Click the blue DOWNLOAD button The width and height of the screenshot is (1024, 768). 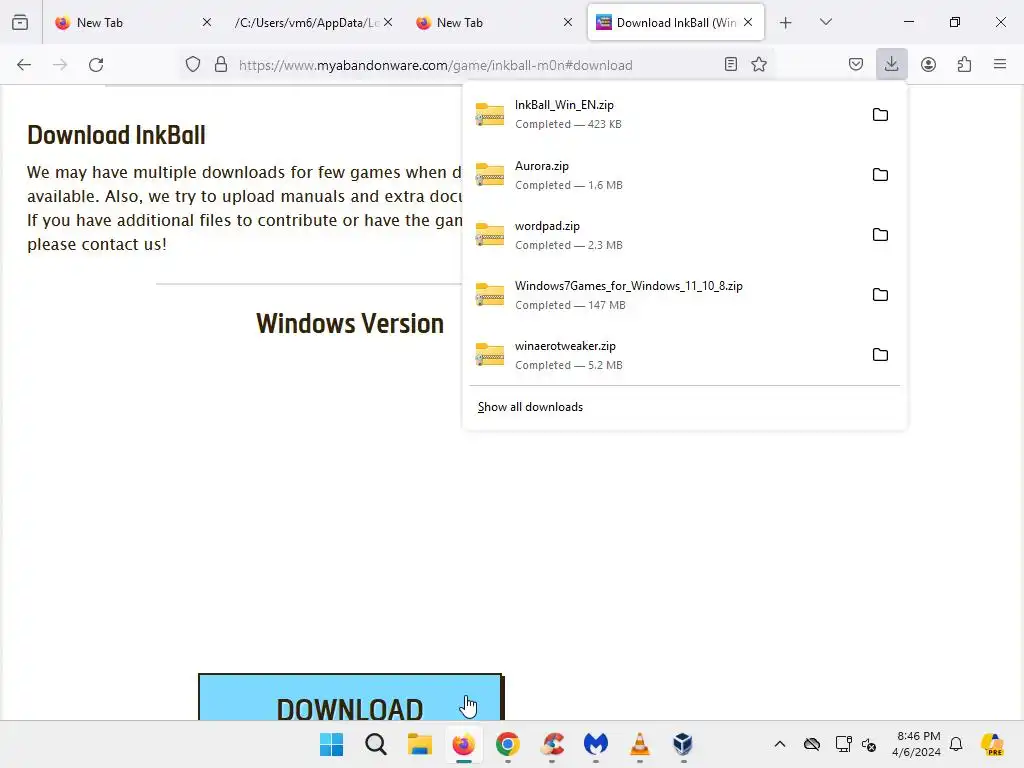pyautogui.click(x=351, y=697)
